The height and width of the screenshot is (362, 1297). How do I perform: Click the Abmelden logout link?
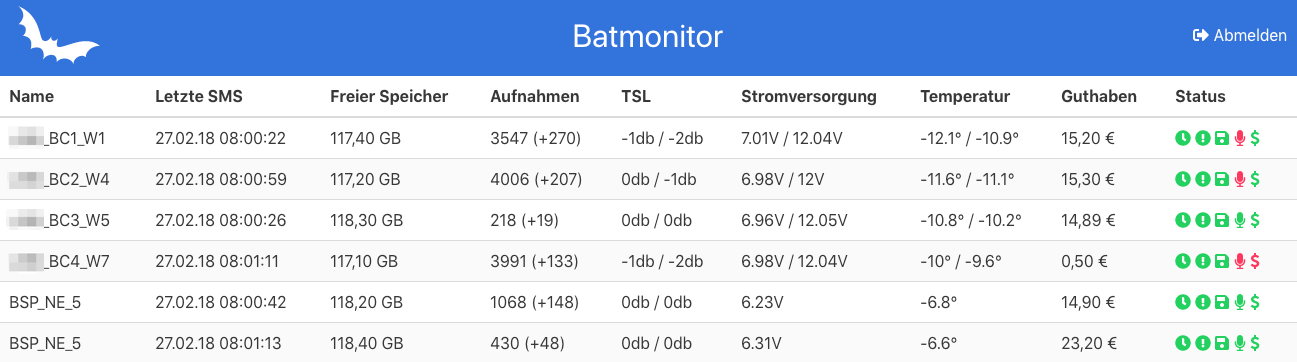click(x=1240, y=35)
